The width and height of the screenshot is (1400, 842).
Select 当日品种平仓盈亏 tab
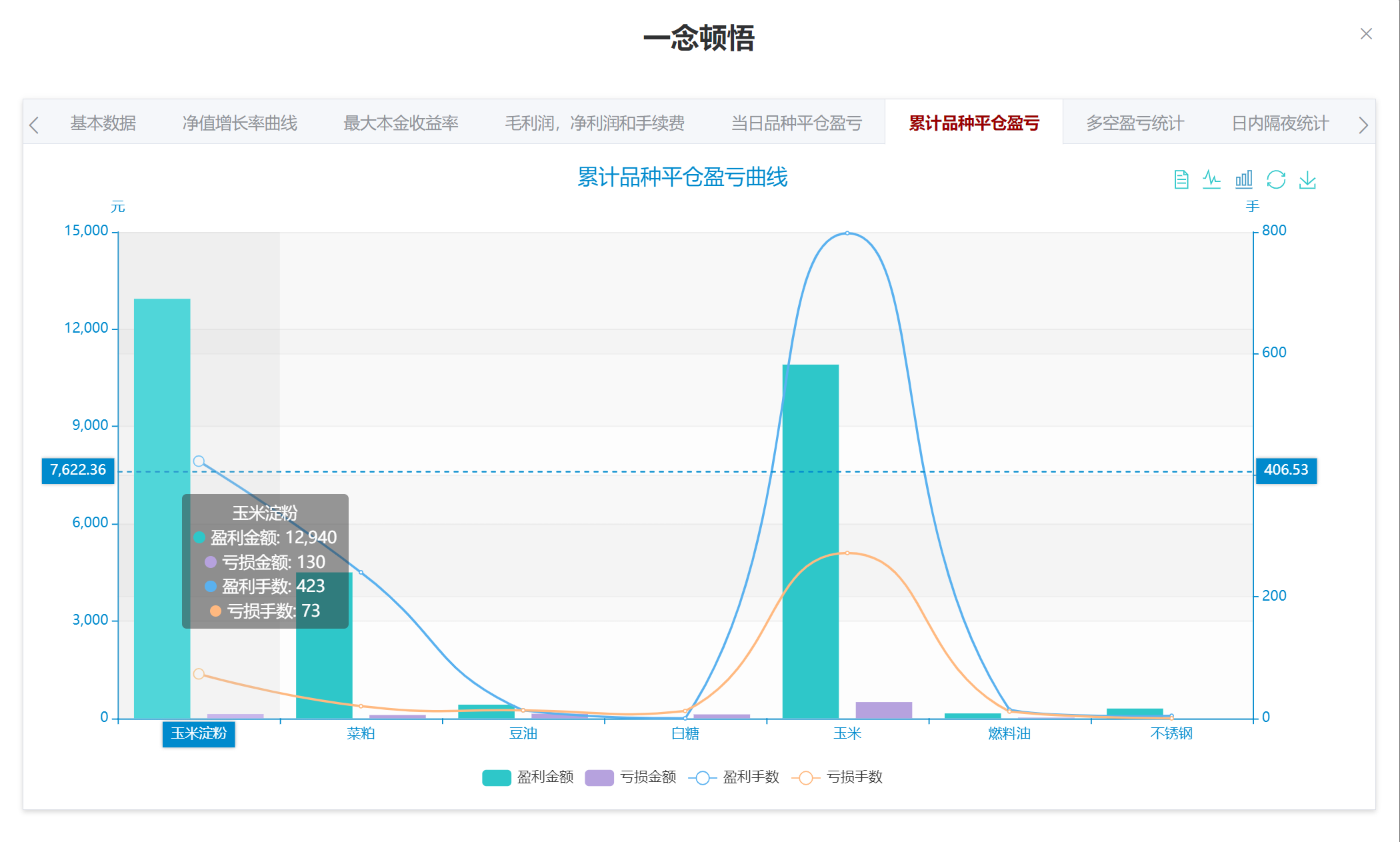click(x=797, y=123)
